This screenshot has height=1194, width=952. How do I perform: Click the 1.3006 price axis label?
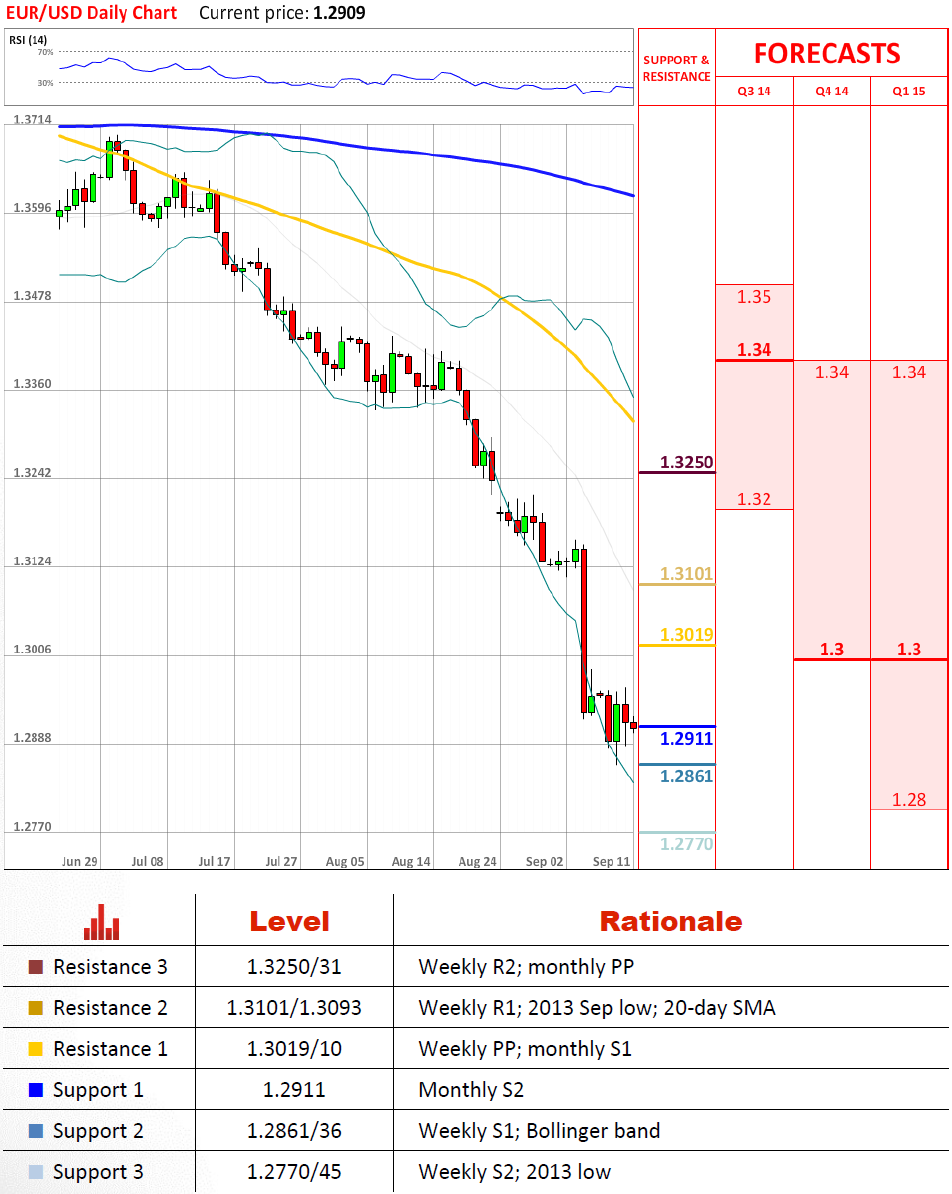click(x=33, y=650)
